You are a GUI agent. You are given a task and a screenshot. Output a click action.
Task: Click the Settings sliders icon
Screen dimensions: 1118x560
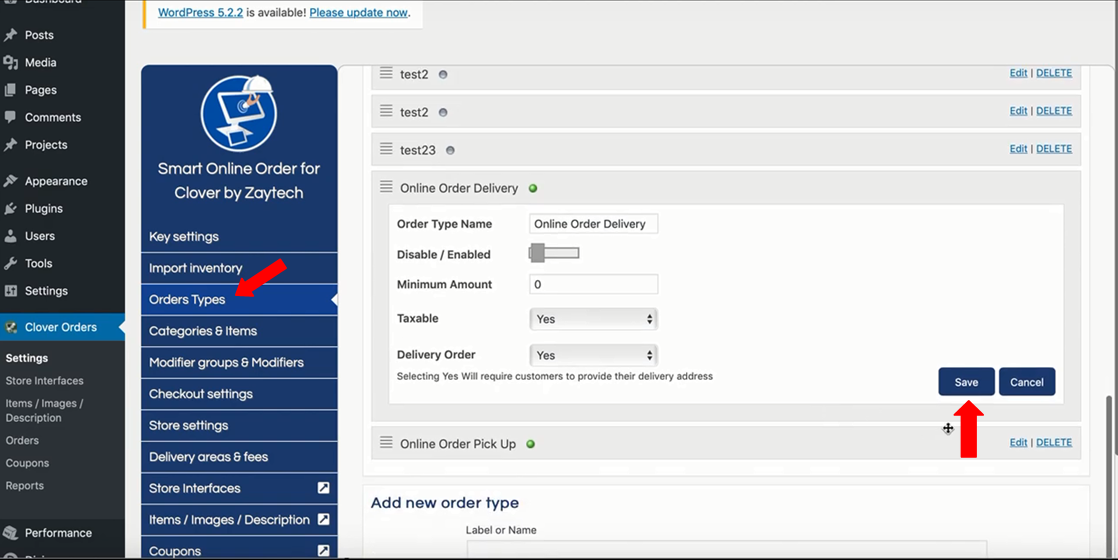click(x=11, y=291)
